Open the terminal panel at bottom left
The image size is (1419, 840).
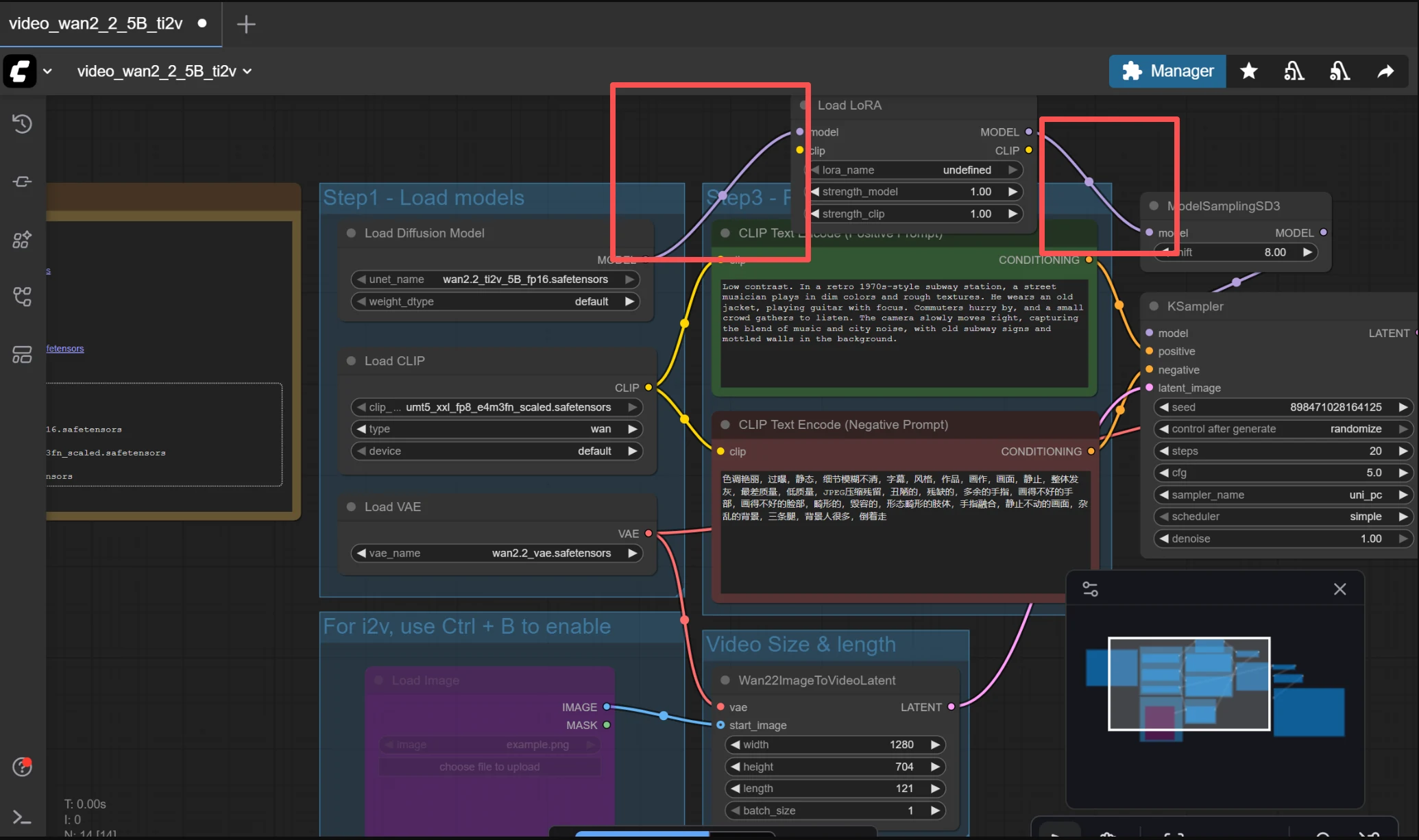click(23, 817)
